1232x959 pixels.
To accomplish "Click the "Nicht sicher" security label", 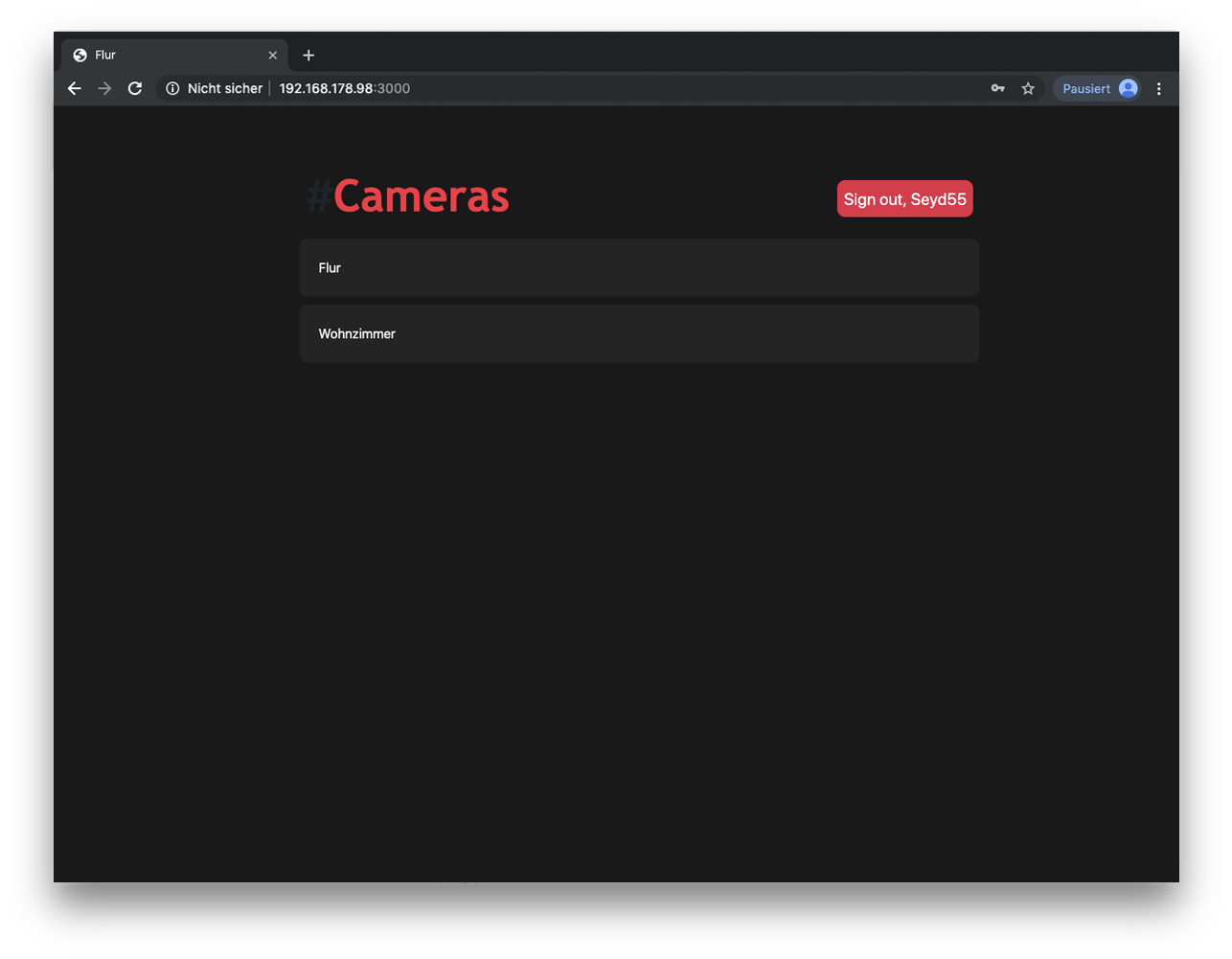I will pos(224,88).
